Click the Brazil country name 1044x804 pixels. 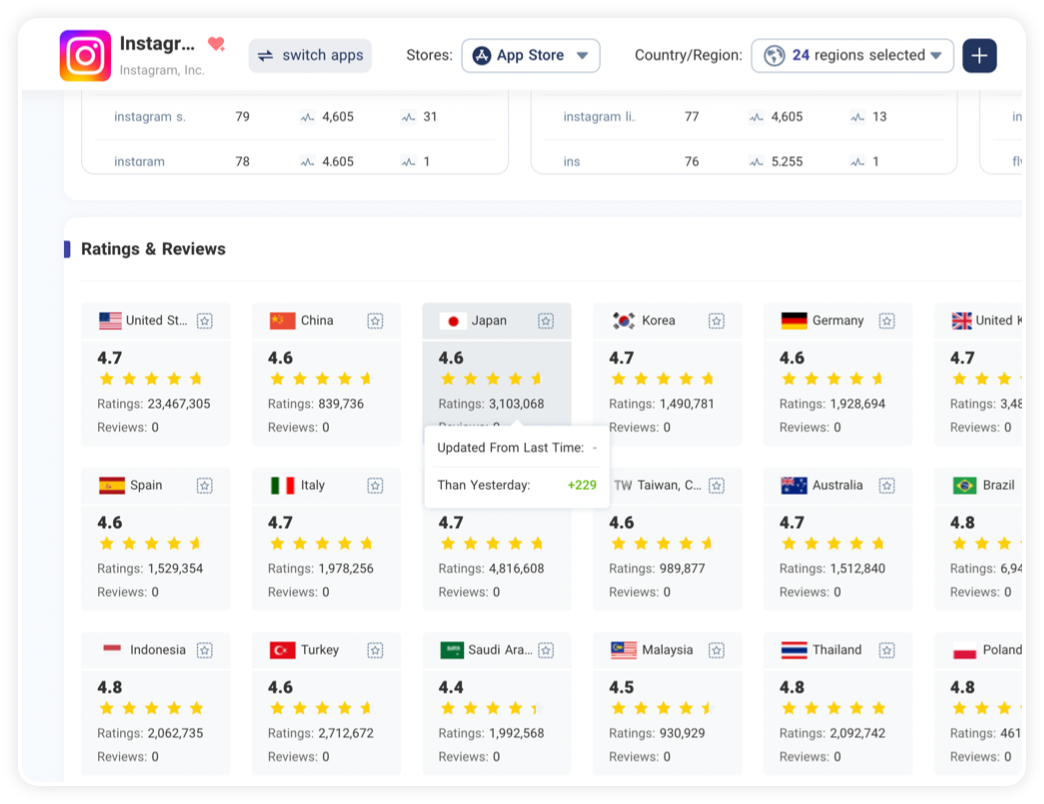pos(999,485)
